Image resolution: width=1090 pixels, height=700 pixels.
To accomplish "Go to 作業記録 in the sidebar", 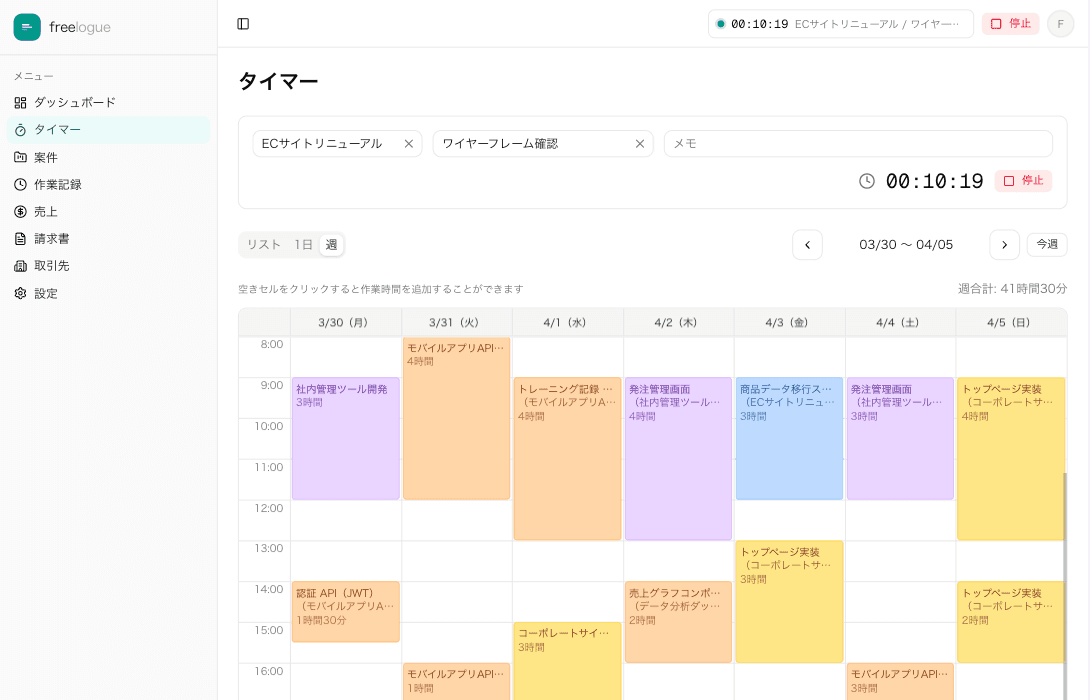I will tap(58, 184).
